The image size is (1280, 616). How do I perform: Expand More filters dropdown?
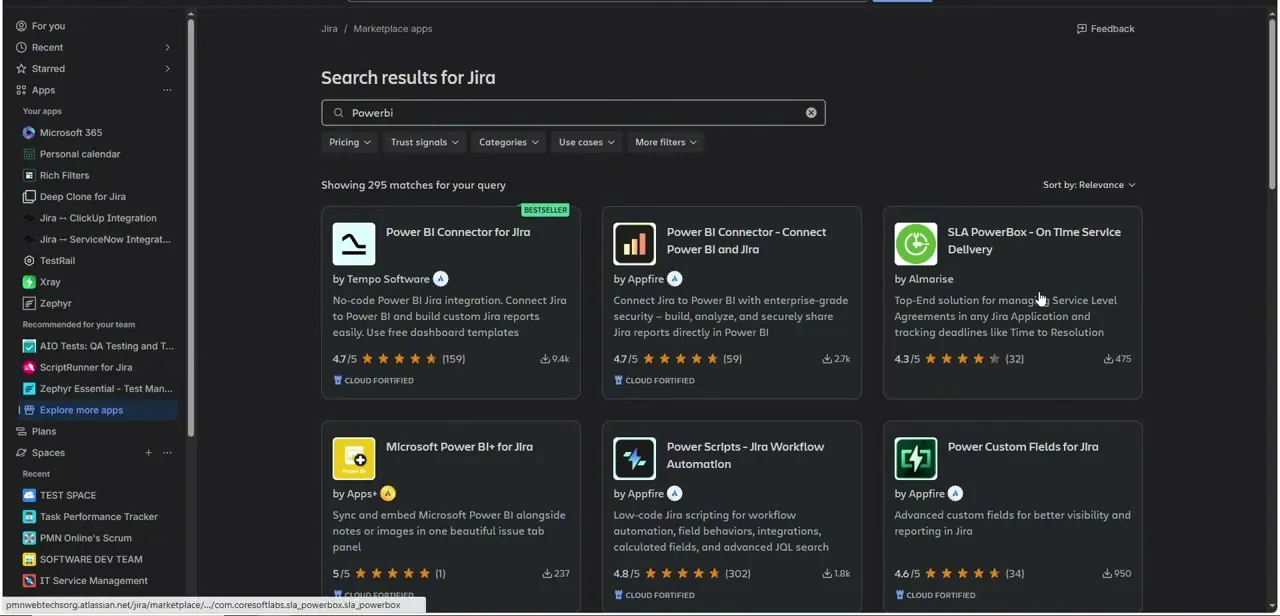tap(666, 142)
